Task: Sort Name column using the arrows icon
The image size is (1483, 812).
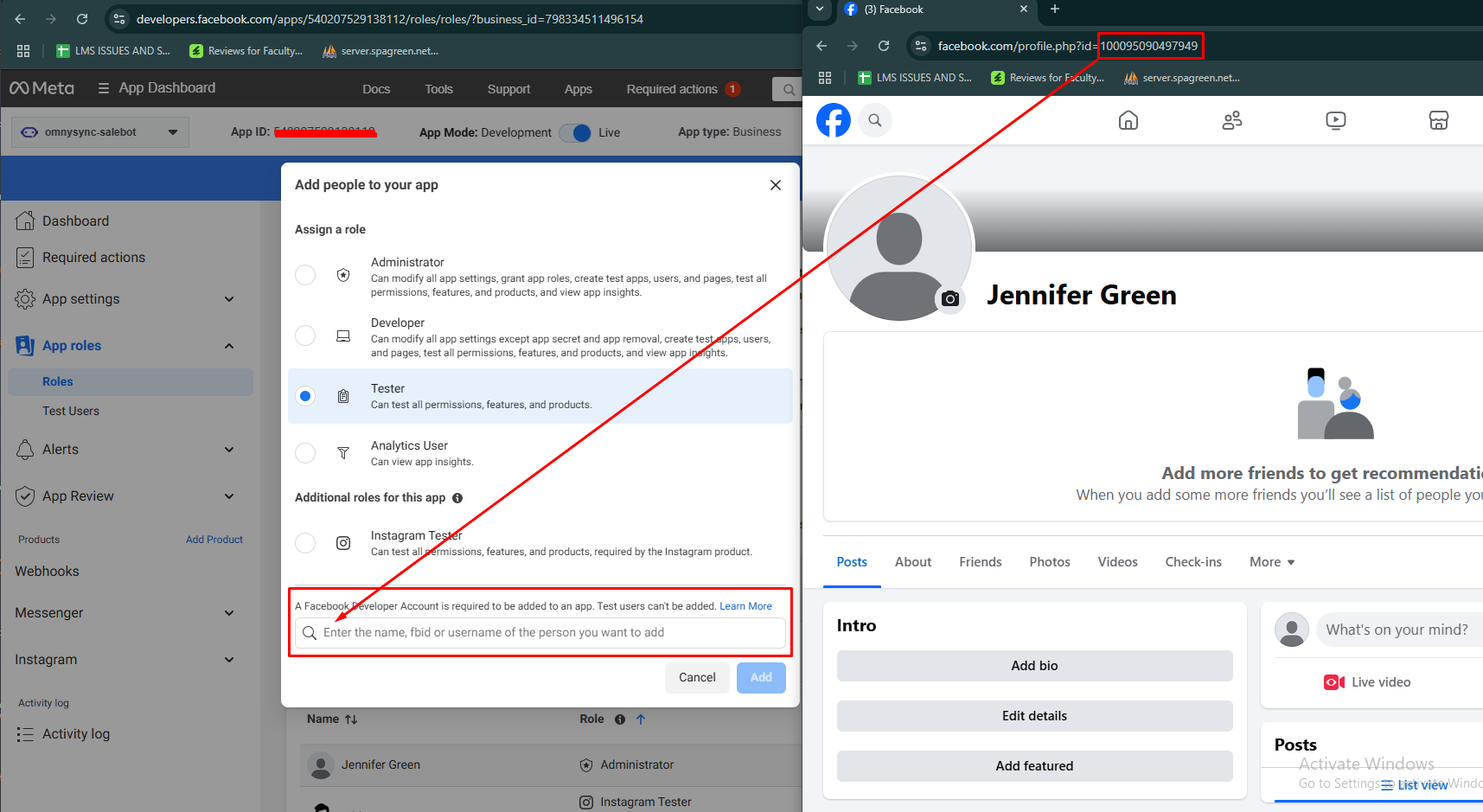Action: [x=351, y=719]
